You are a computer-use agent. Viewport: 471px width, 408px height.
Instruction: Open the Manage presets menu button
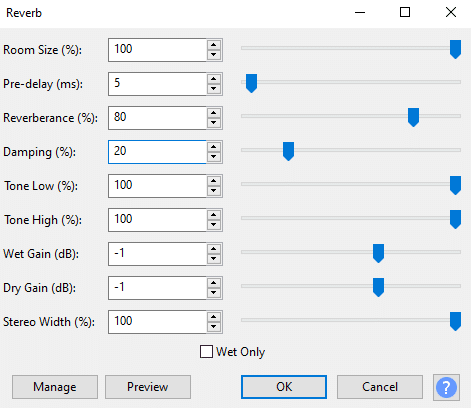point(55,387)
